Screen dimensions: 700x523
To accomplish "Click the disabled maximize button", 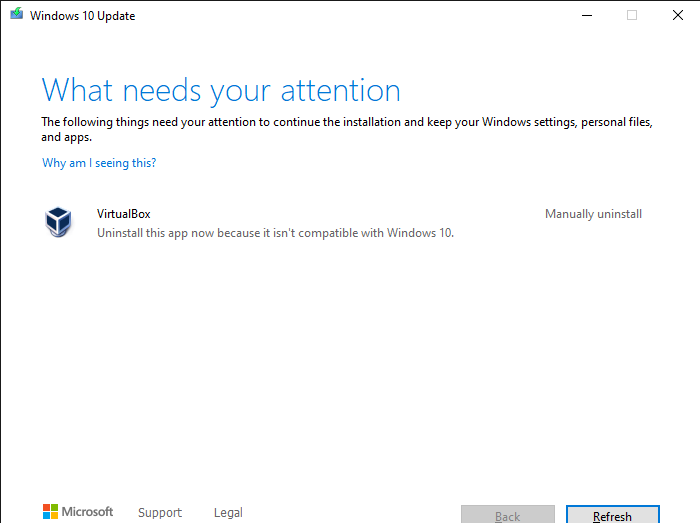I will (x=632, y=15).
